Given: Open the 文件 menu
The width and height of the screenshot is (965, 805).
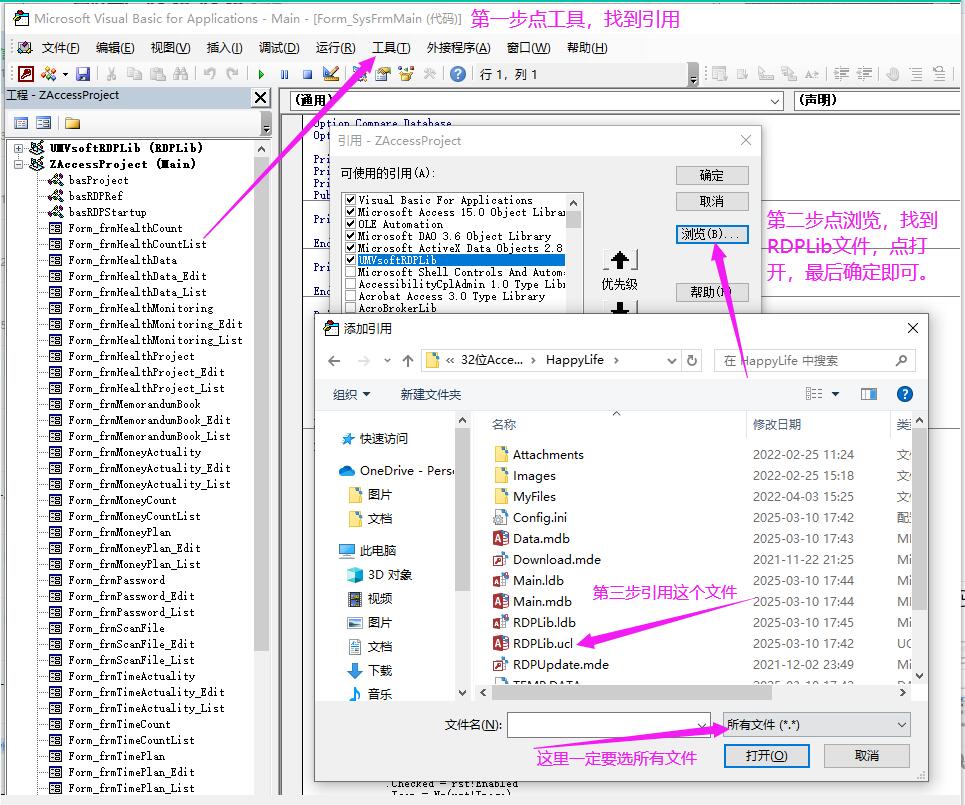Looking at the screenshot, I should click(60, 48).
